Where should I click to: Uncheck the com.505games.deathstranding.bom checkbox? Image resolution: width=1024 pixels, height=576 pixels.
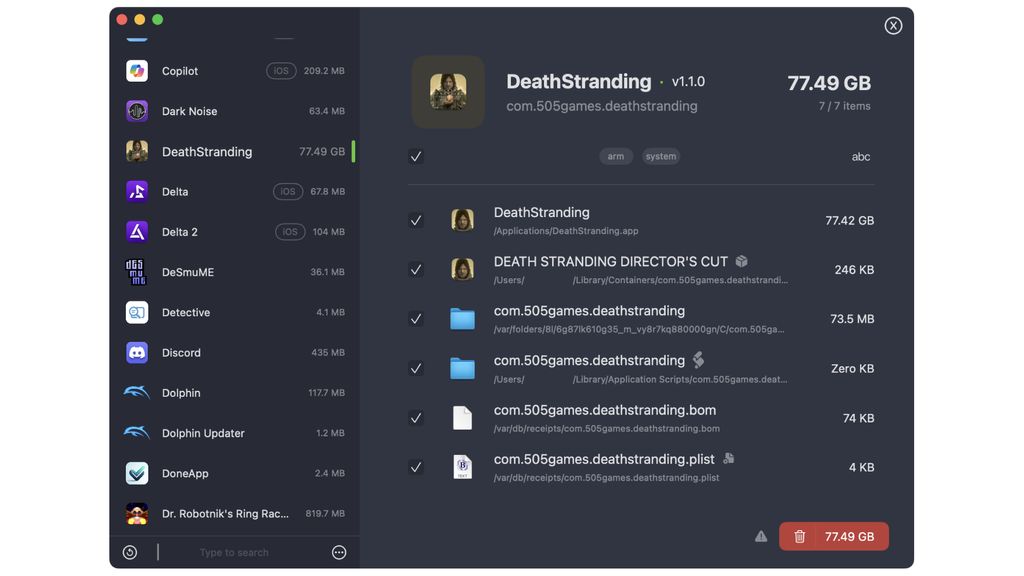(x=416, y=418)
